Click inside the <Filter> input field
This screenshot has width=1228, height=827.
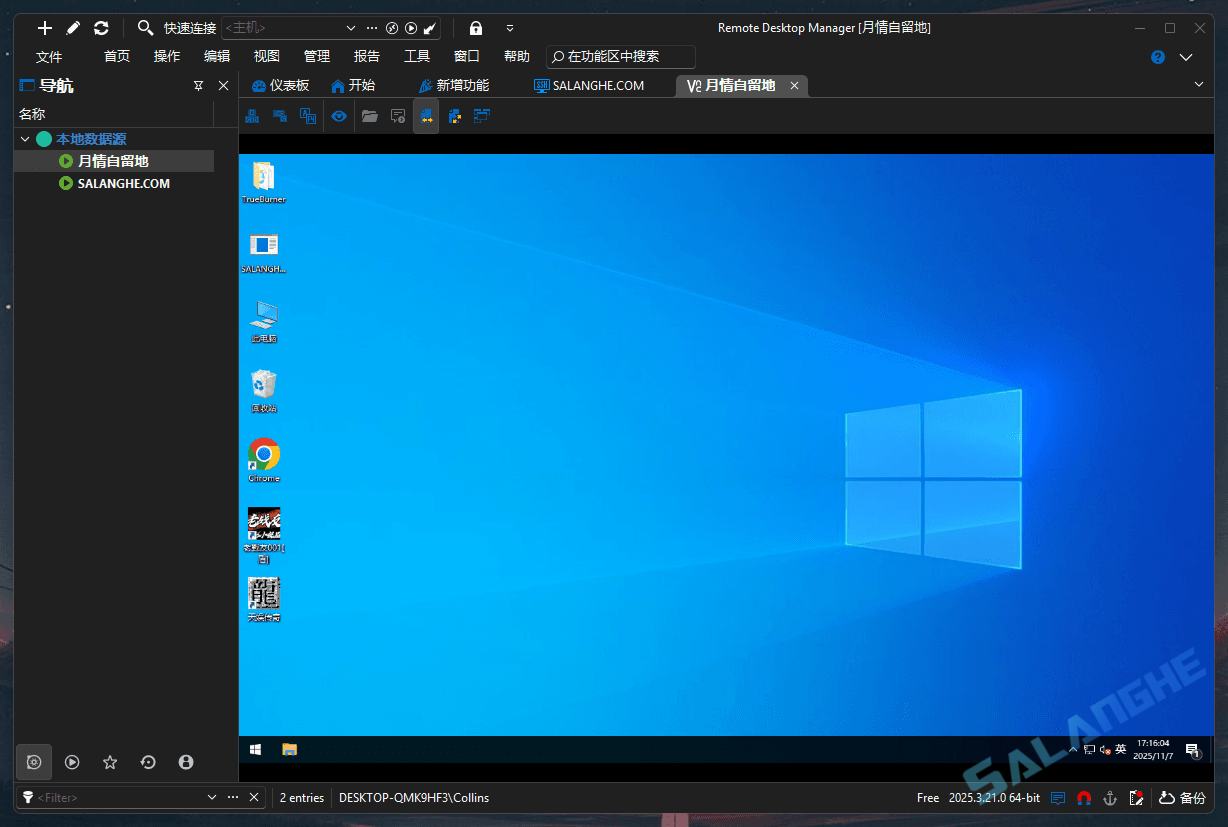pyautogui.click(x=110, y=797)
